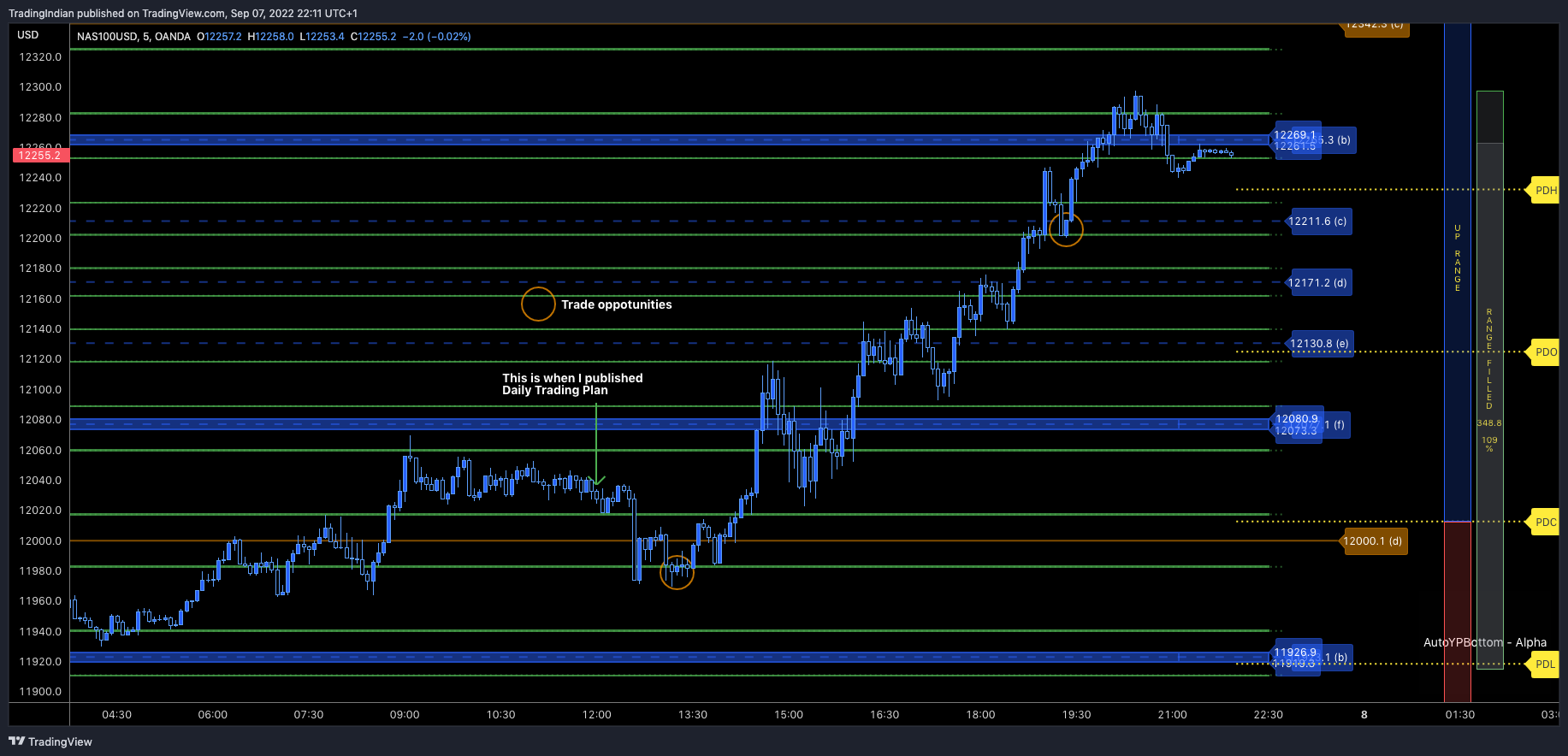Click the change value −2.0 (−0.02%)
1568x756 pixels.
tap(436, 37)
